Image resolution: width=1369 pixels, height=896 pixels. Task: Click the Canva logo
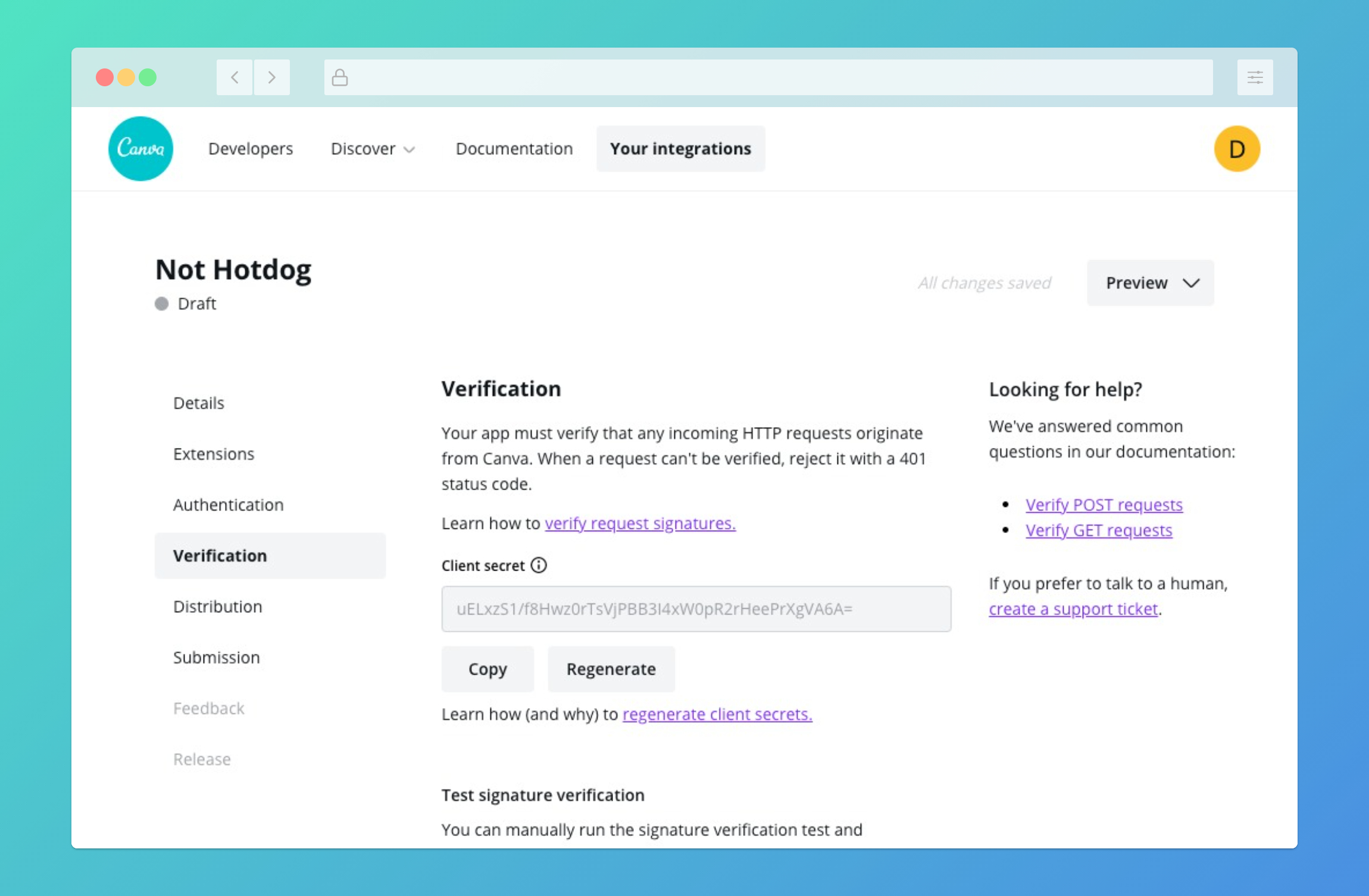click(140, 149)
